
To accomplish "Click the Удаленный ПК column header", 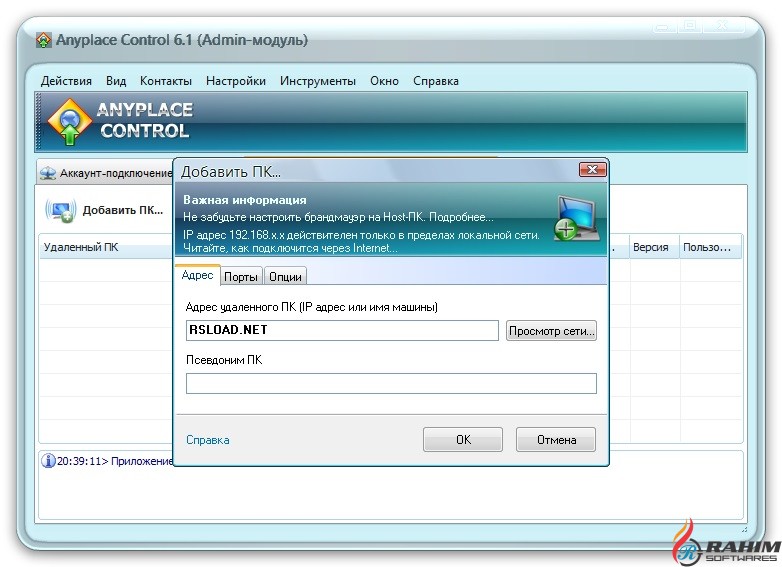I will click(x=106, y=247).
